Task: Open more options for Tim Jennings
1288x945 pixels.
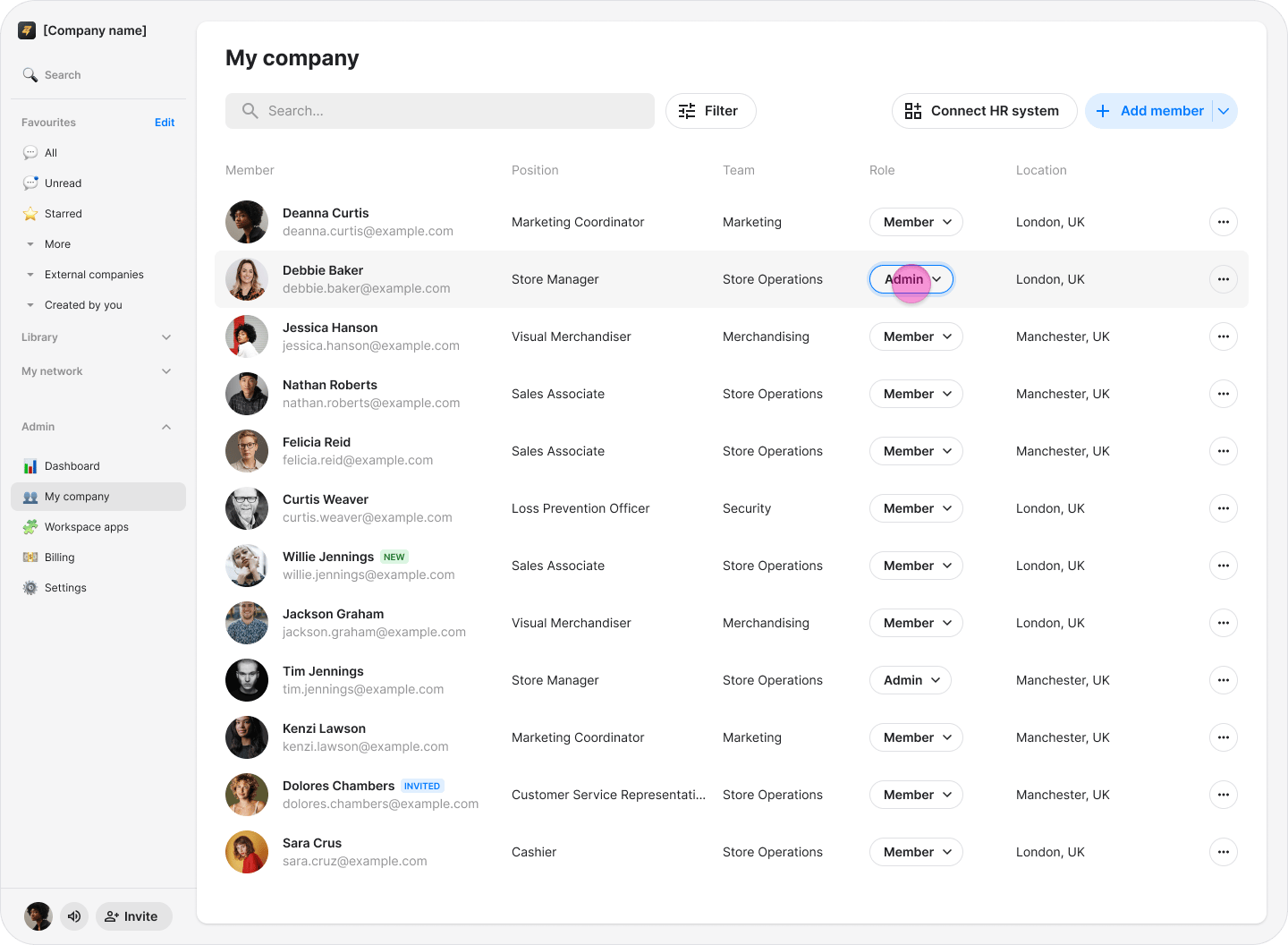Action: click(x=1224, y=680)
